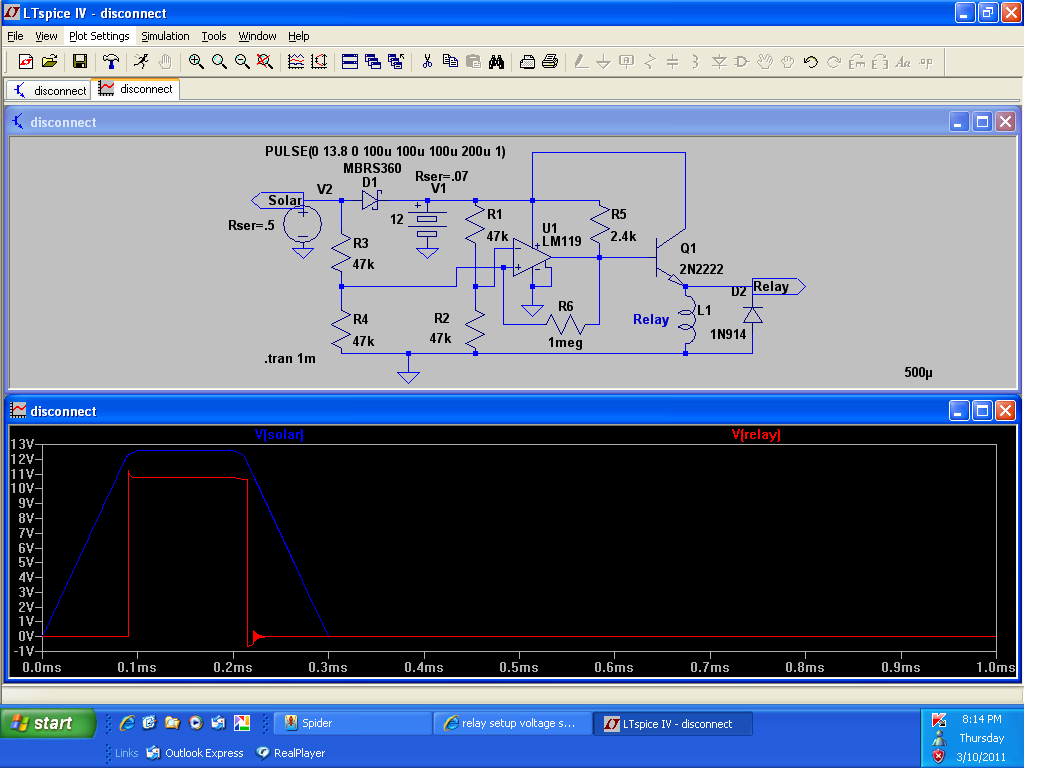Select the Label Net tool
The width and height of the screenshot is (1042, 770).
[627, 62]
